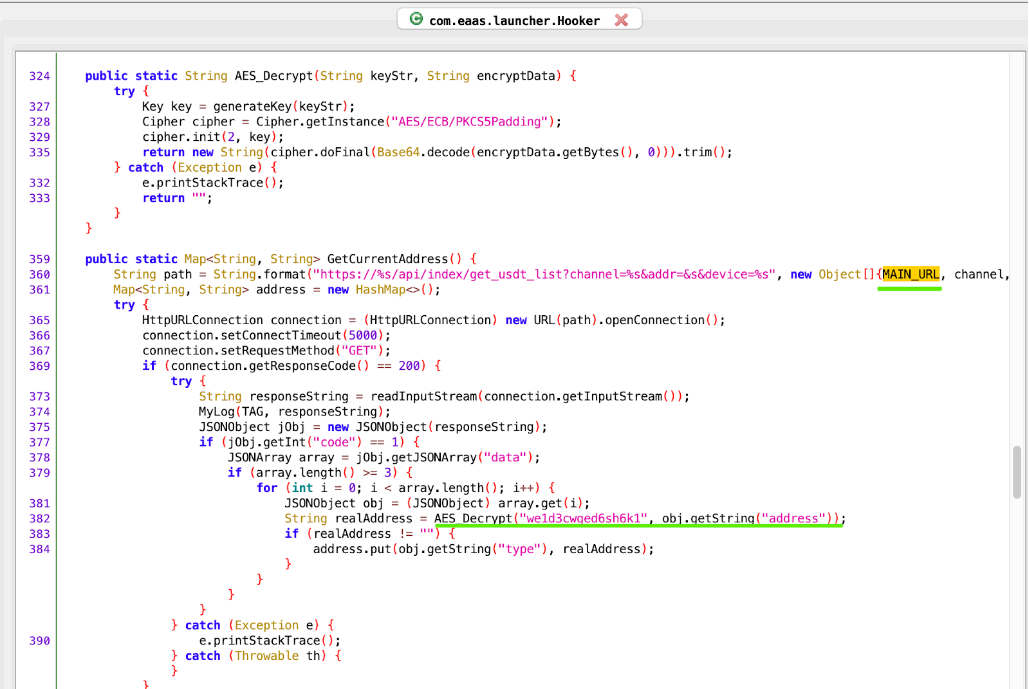Click MyLog call on line 374
The image size is (1029, 689).
[x=217, y=411]
